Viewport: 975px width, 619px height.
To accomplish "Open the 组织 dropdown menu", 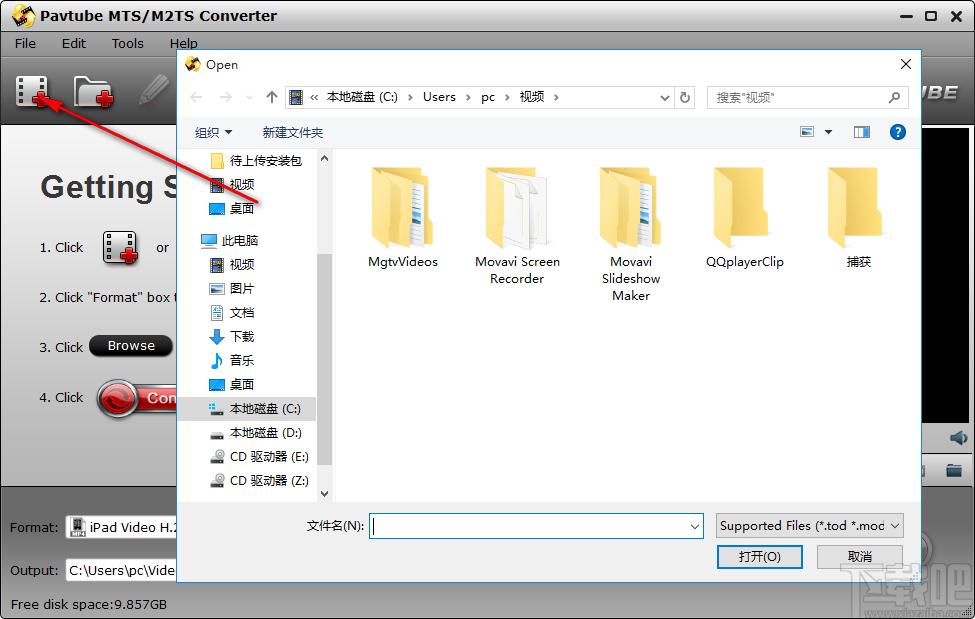I will (213, 132).
